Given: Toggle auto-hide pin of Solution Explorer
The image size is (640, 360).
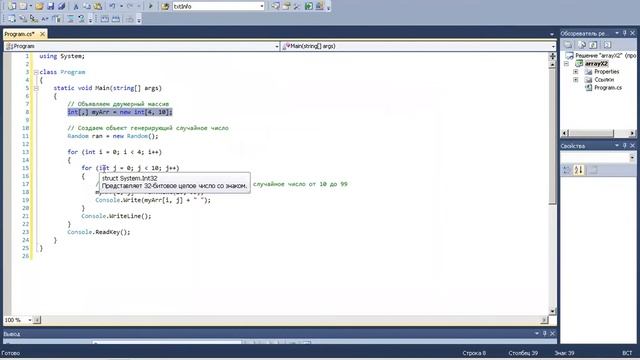Looking at the screenshot, I should [x=624, y=33].
